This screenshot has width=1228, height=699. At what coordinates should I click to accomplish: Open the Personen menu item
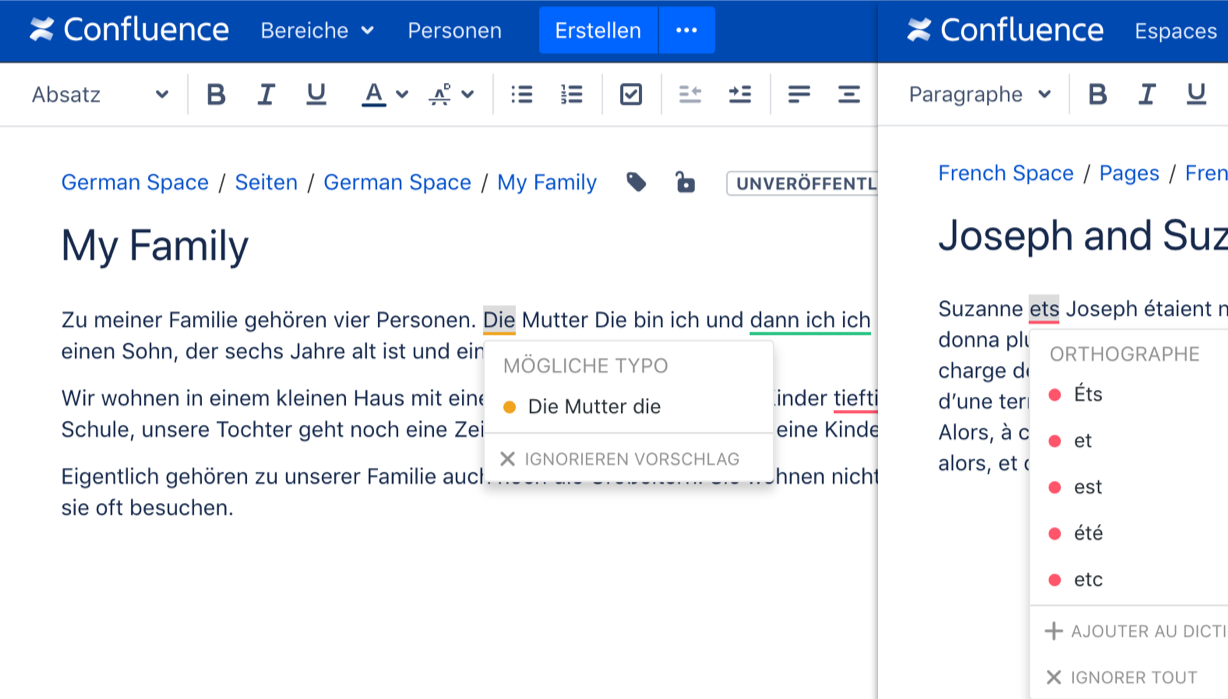(454, 31)
